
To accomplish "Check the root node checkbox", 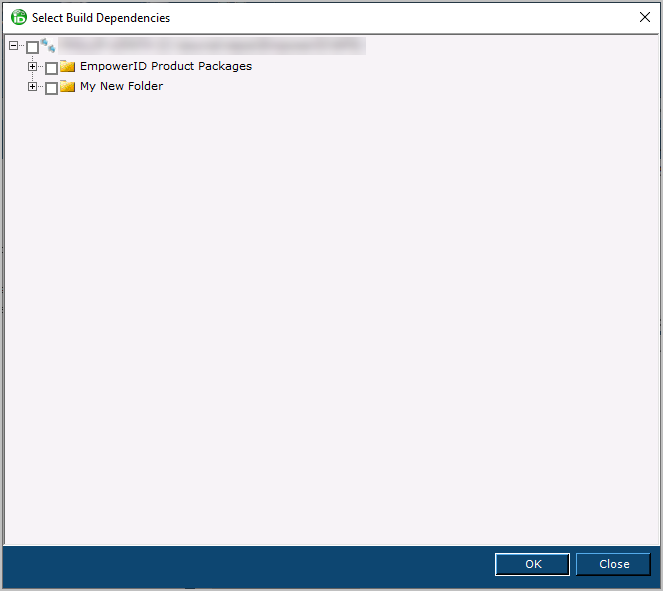I will [x=33, y=47].
